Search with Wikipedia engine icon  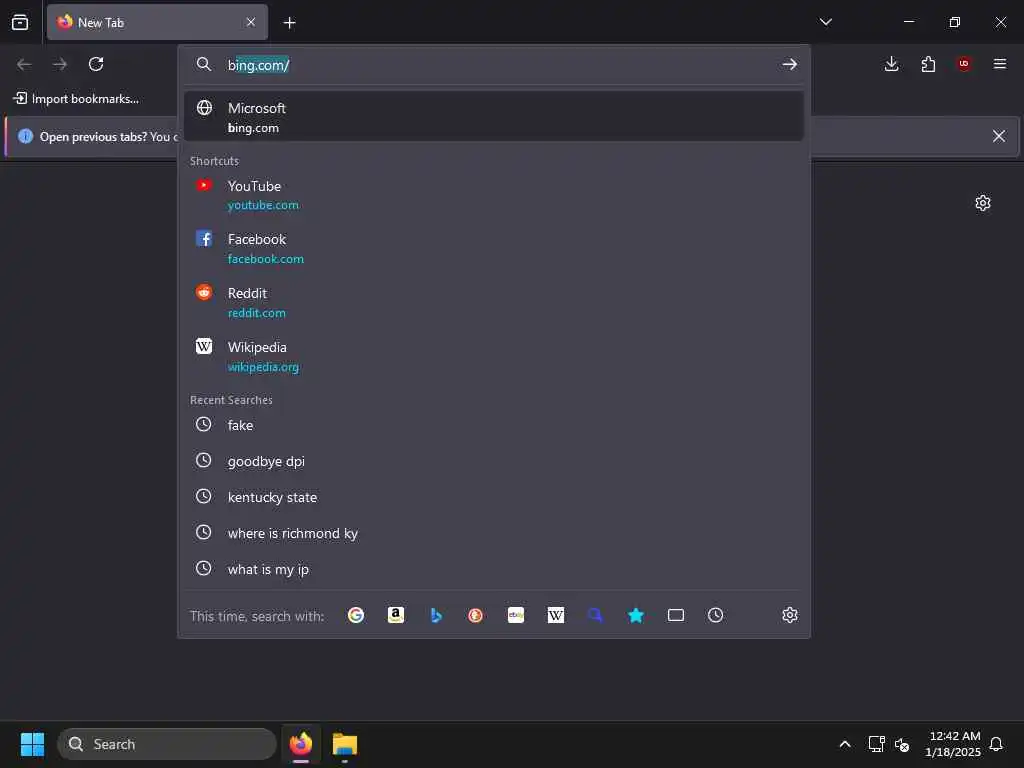[x=556, y=615]
